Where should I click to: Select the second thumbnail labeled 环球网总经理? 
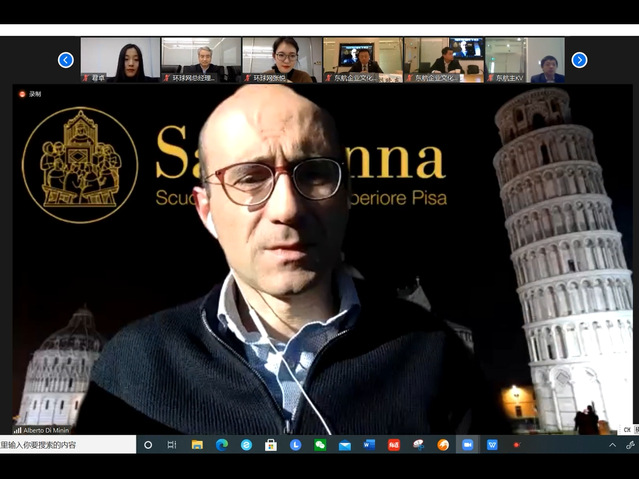coord(200,60)
